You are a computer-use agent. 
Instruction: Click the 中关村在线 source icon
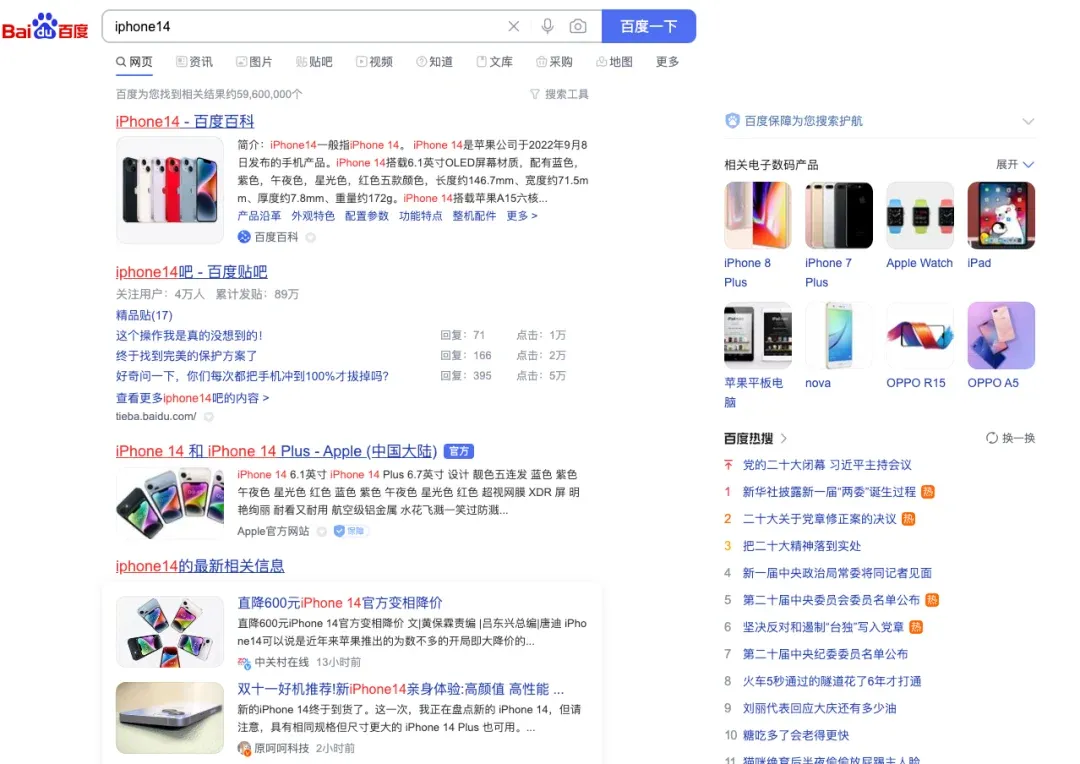(x=244, y=663)
